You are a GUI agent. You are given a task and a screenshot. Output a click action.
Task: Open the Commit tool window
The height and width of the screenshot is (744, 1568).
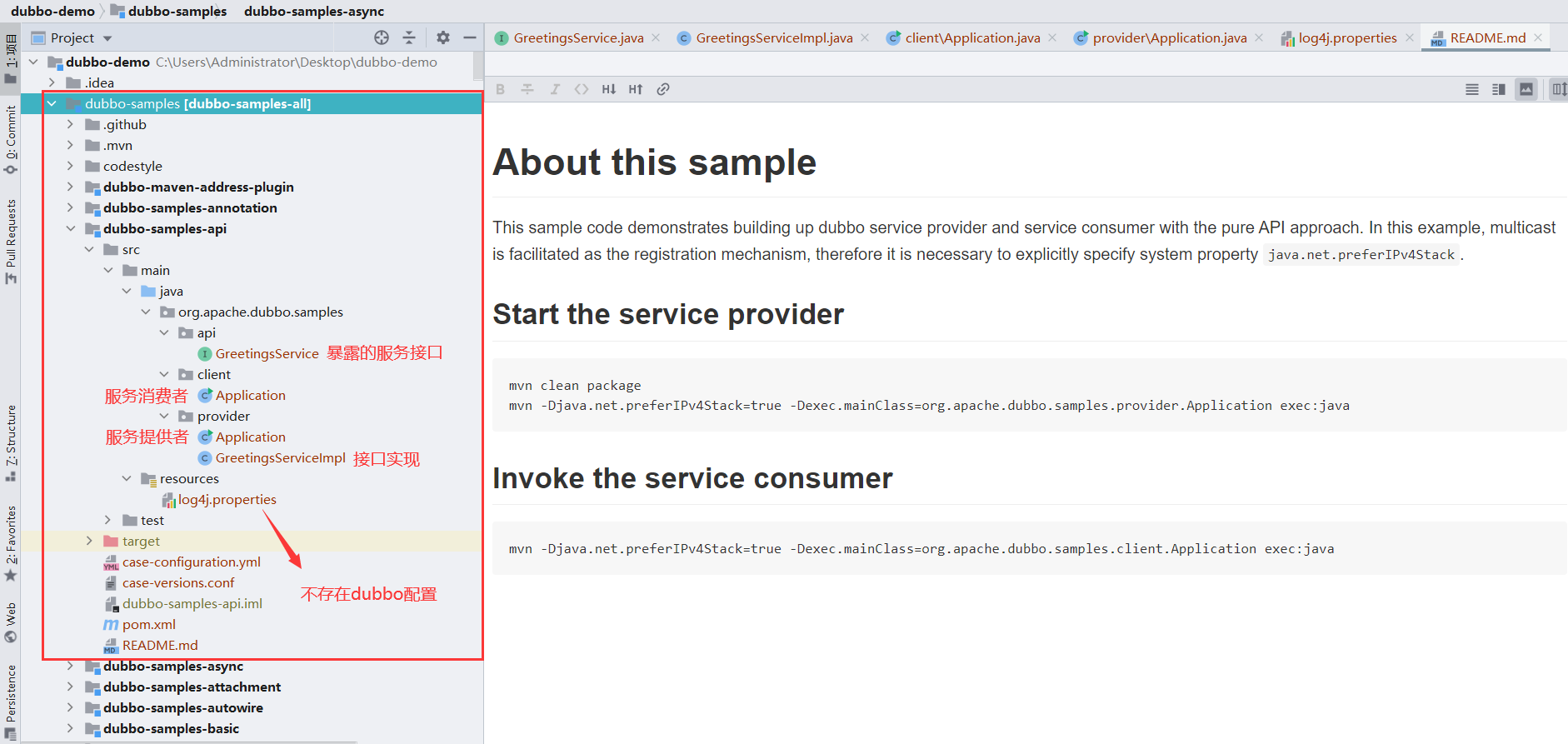click(11, 139)
